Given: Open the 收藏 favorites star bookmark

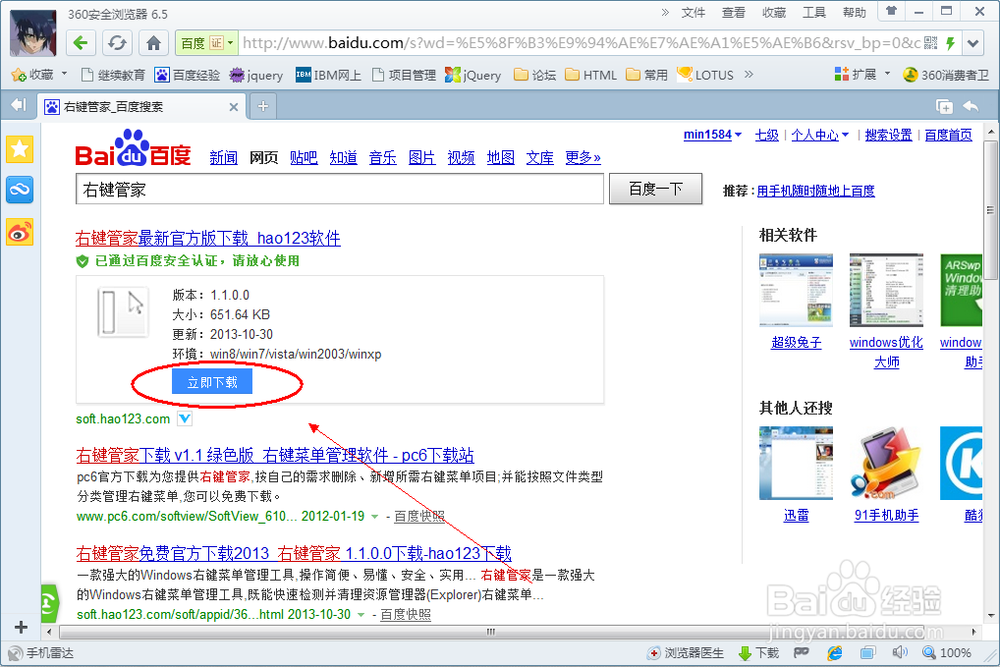Looking at the screenshot, I should tap(33, 75).
